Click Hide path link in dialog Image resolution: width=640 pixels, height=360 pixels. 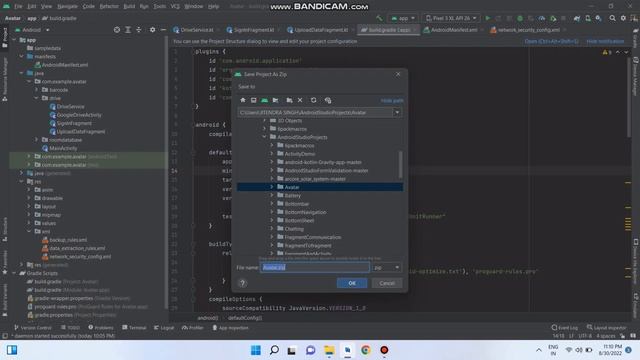392,100
